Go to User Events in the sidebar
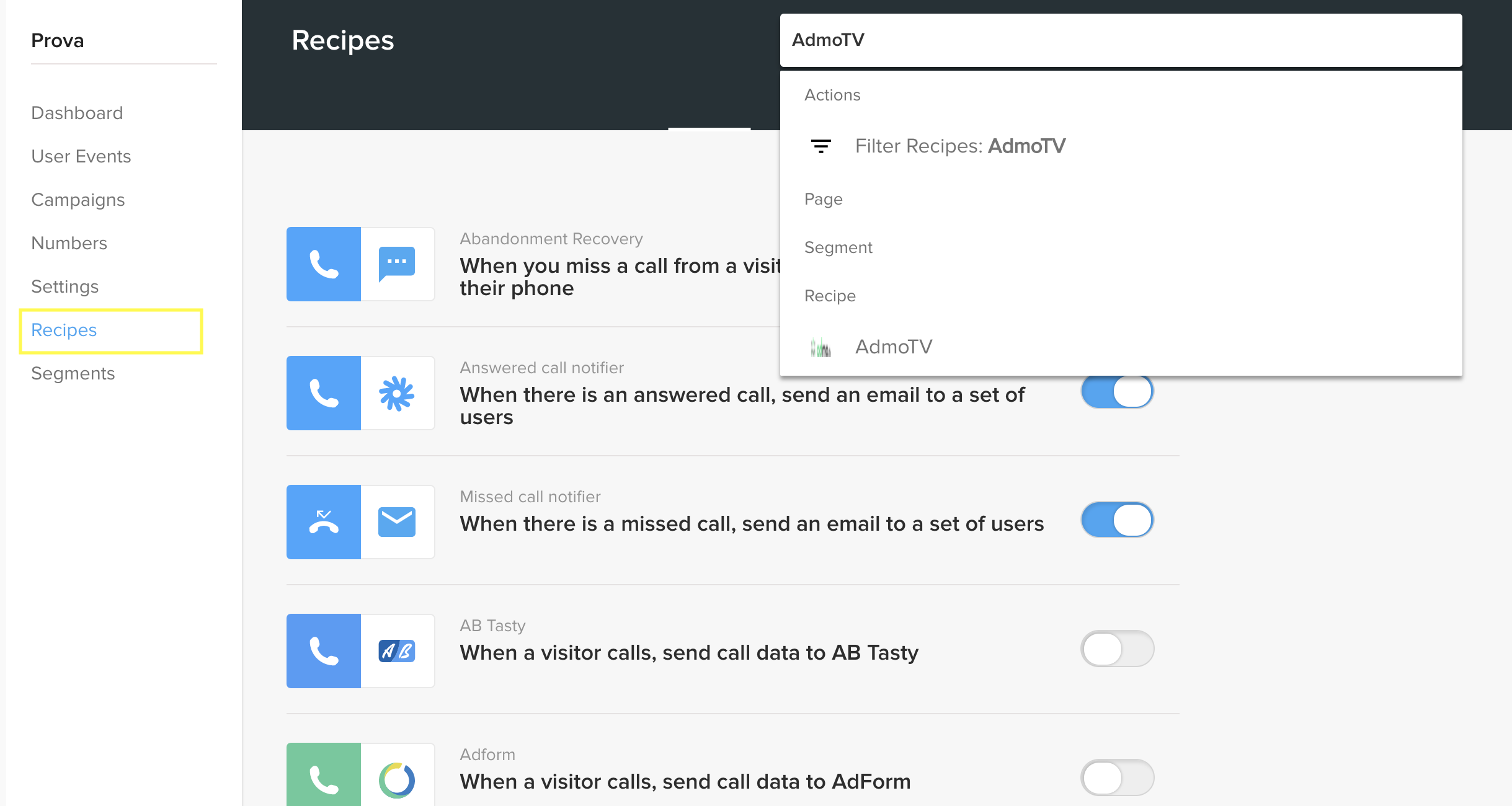1512x806 pixels. pos(81,156)
